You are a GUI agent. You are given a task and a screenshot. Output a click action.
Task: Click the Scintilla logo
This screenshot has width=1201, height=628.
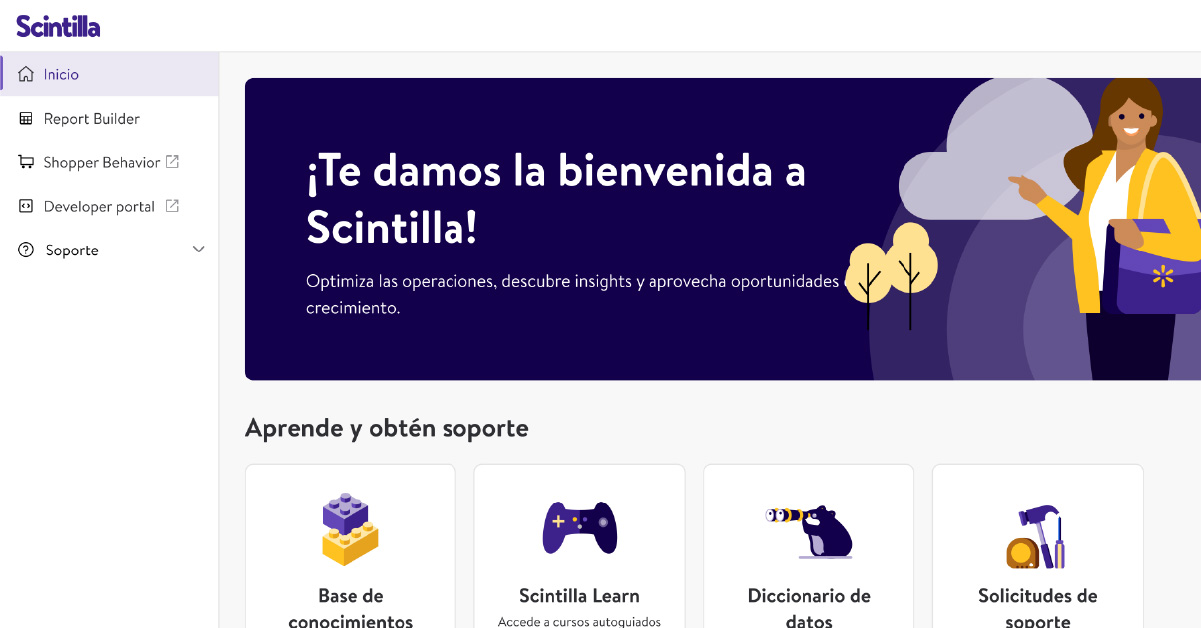point(58,26)
